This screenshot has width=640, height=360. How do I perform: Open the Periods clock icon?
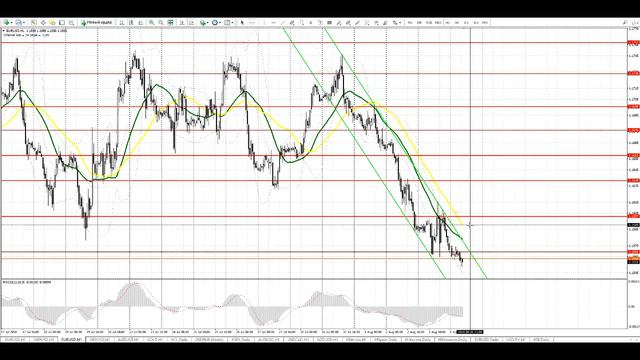pyautogui.click(x=215, y=22)
